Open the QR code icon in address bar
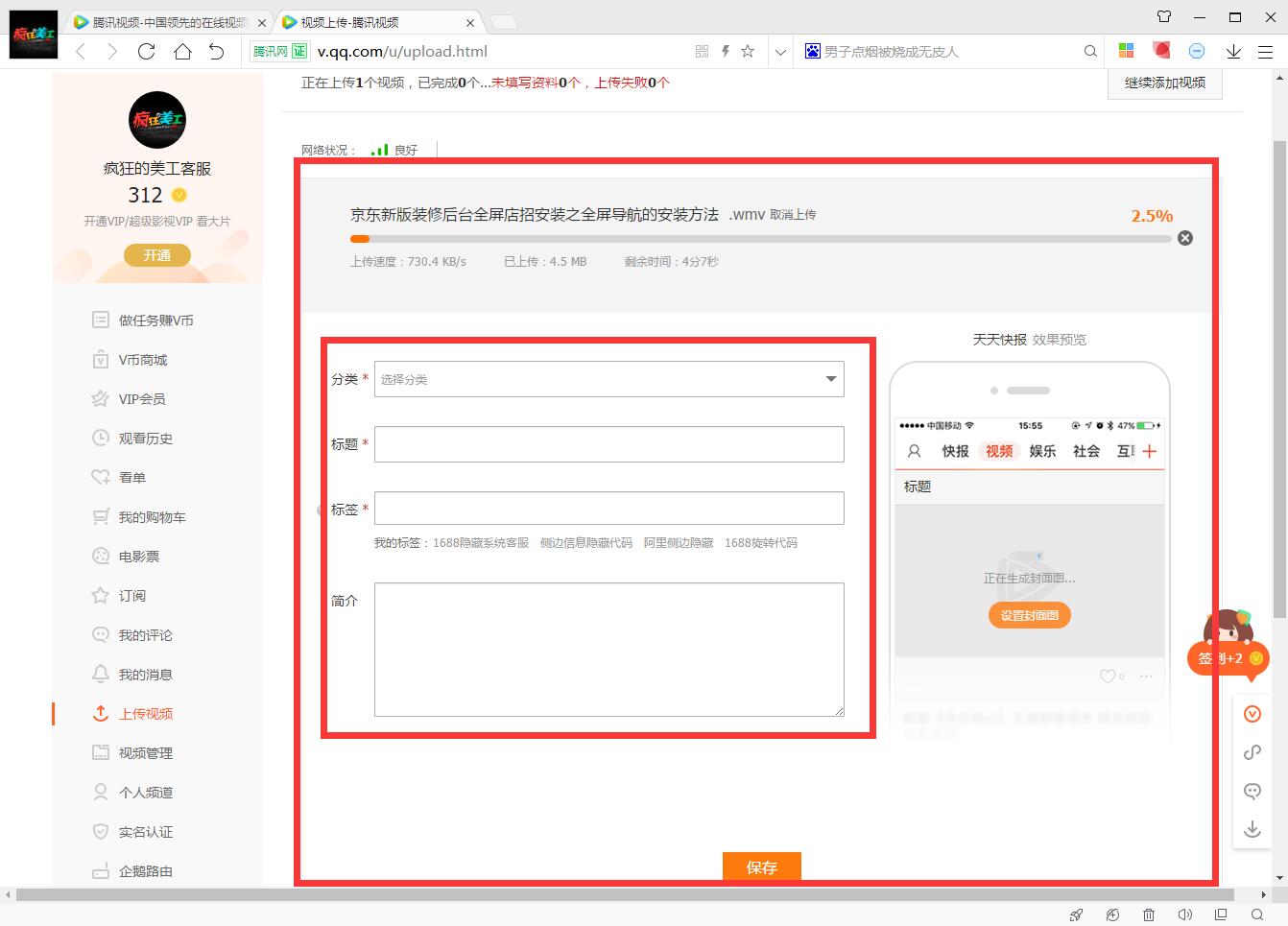 [702, 52]
